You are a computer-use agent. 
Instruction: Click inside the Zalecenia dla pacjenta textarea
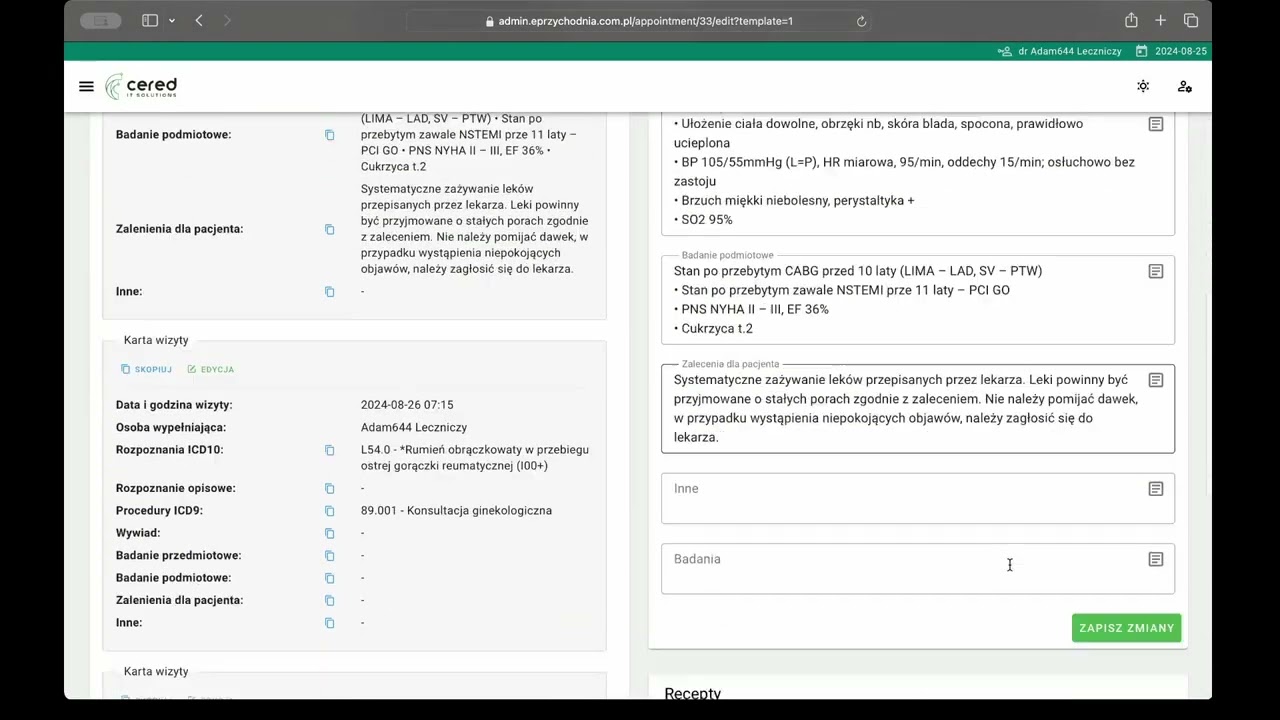coord(918,408)
